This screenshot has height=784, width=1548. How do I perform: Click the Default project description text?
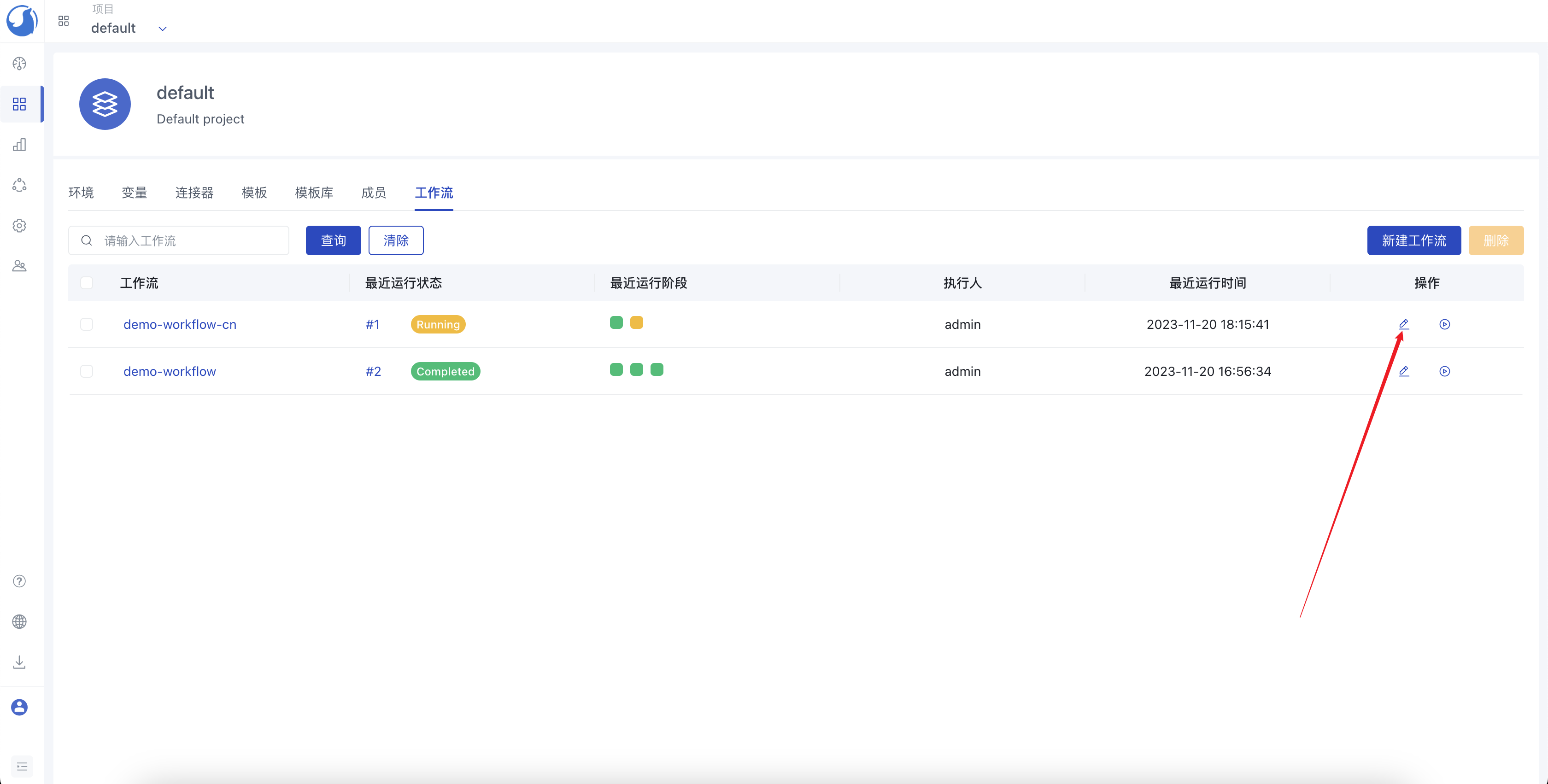[200, 119]
